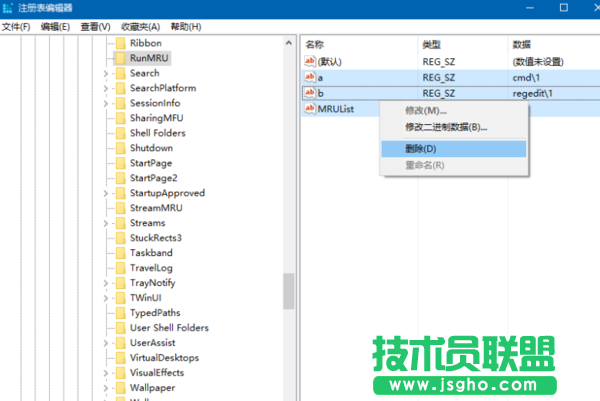
Task: Expand the TWinUI key
Action: [x=106, y=298]
